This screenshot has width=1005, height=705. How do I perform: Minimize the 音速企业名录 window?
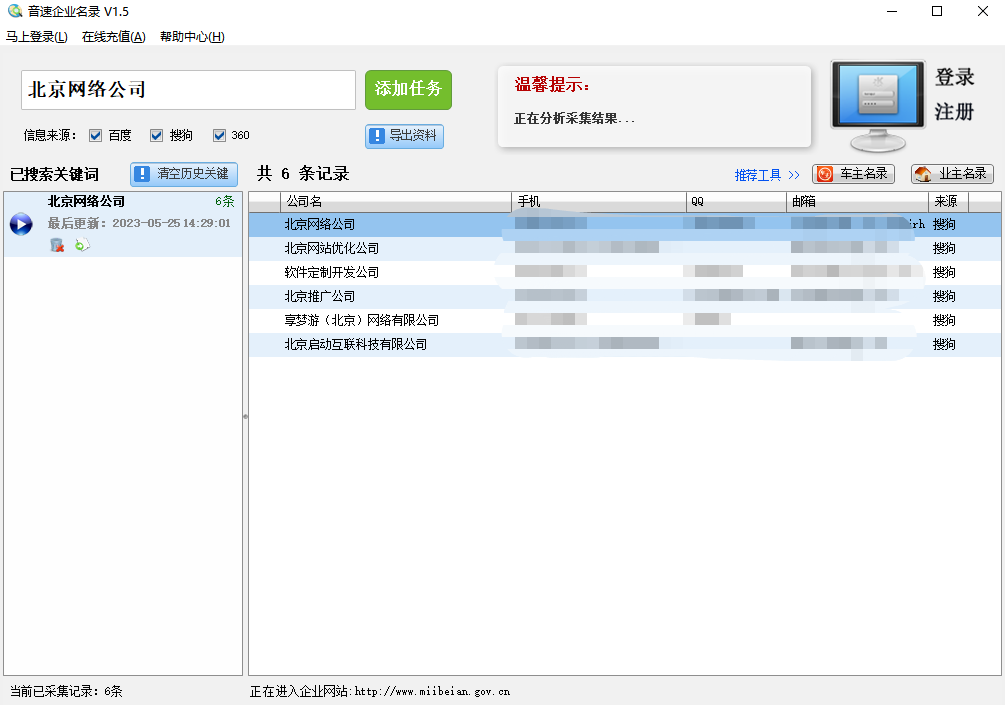tap(892, 12)
